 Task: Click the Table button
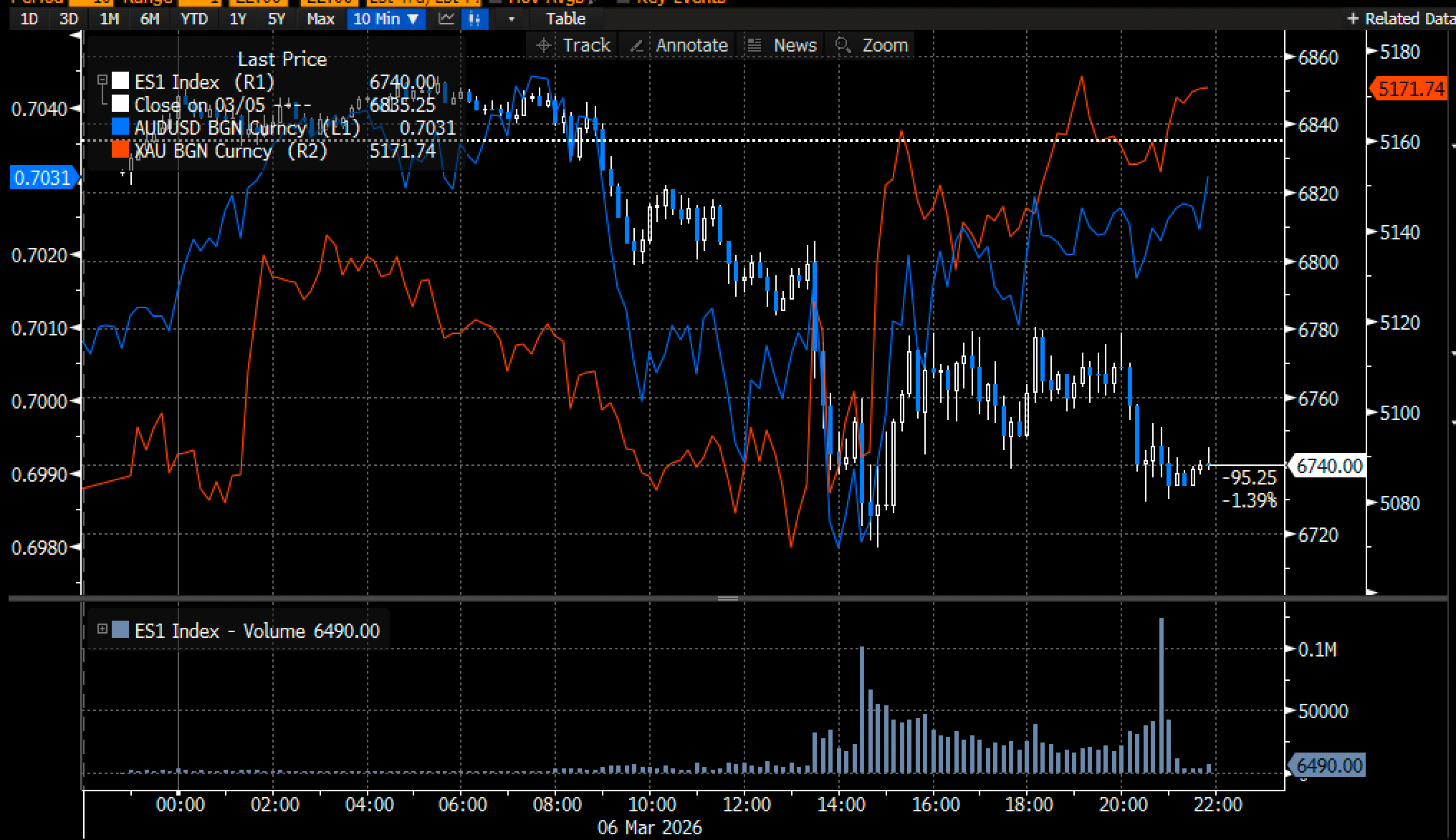click(565, 19)
